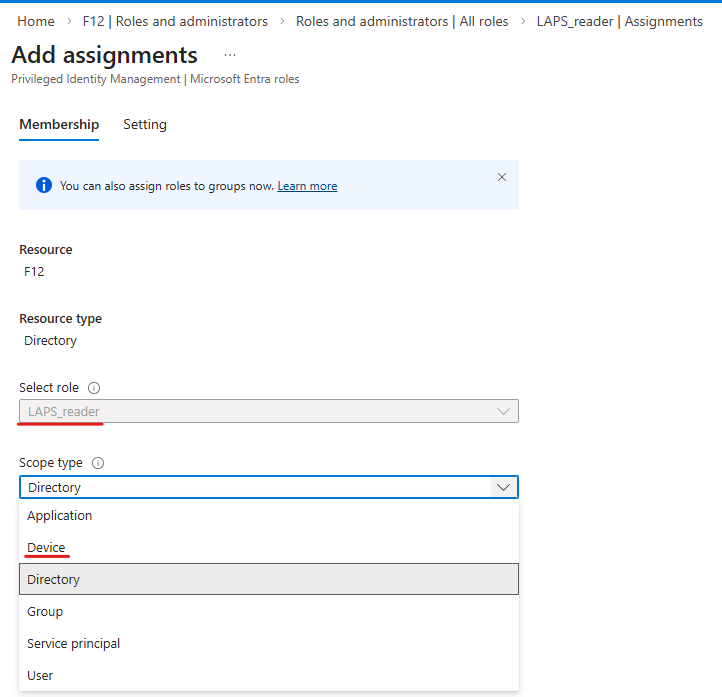Pick Group as the scope type
The image size is (722, 697).
coord(45,612)
